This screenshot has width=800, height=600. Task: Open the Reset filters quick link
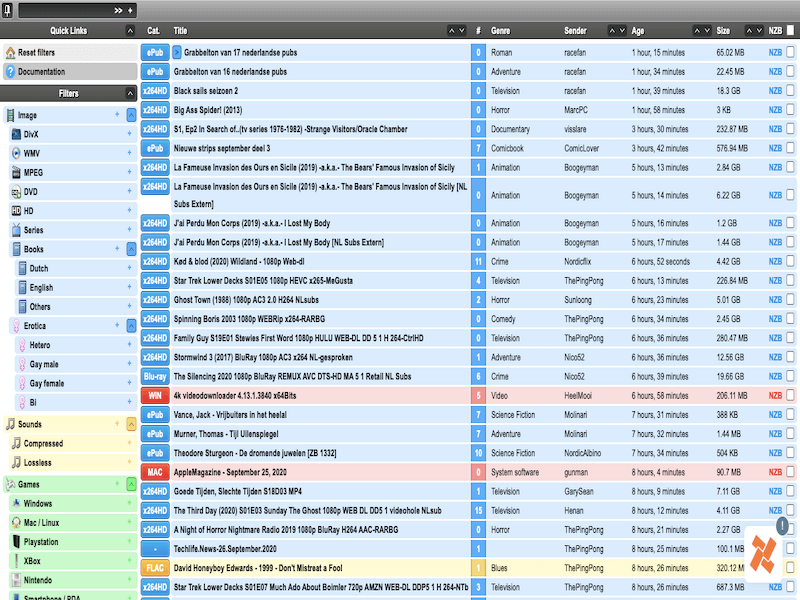(x=37, y=52)
